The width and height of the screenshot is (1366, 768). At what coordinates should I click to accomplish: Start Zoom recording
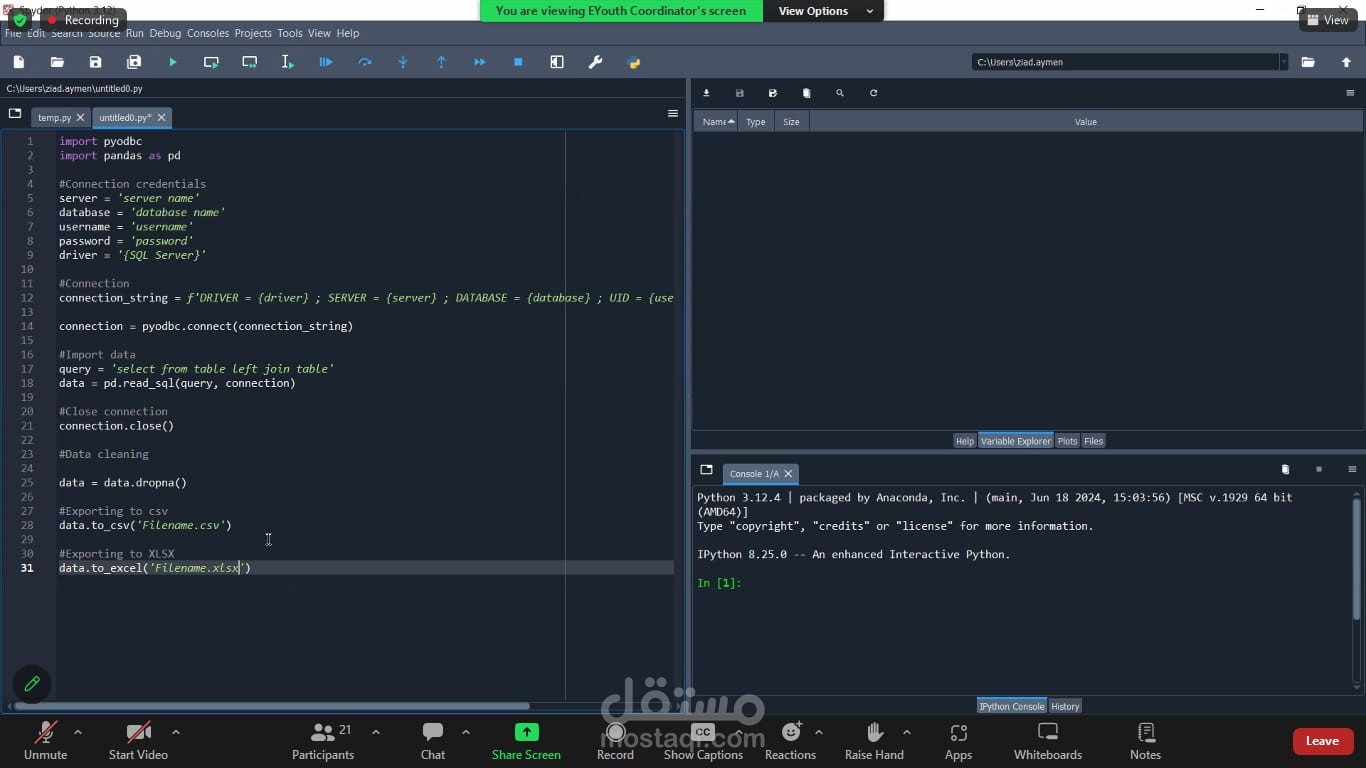click(x=615, y=741)
